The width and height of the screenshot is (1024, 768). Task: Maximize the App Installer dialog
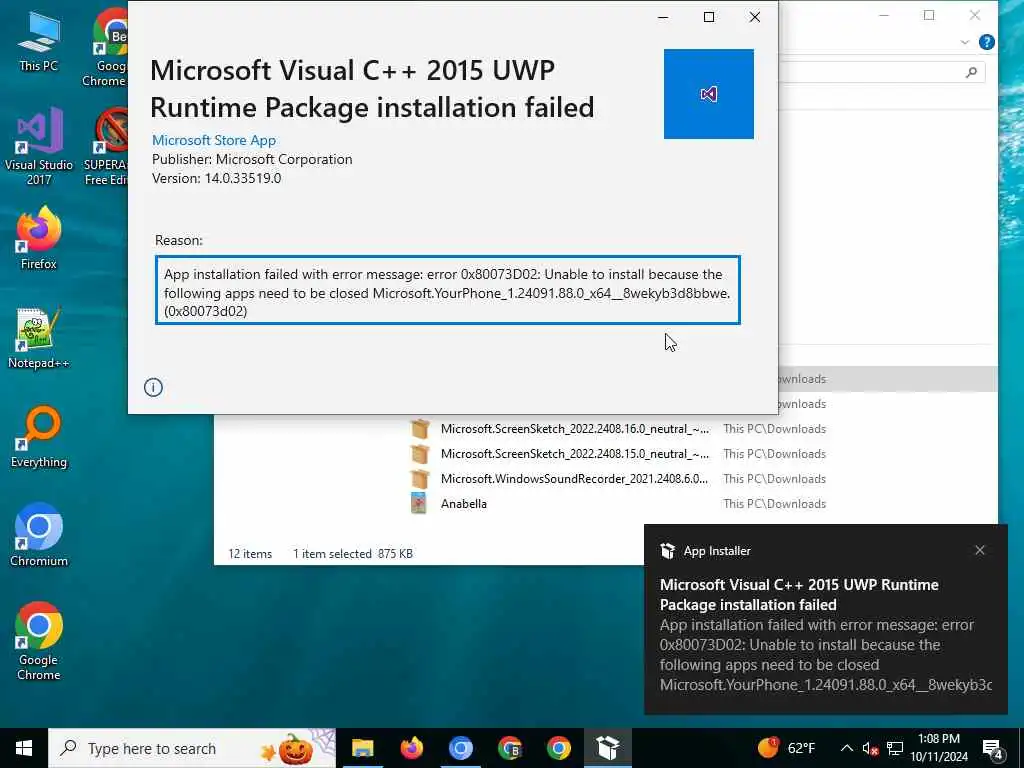pyautogui.click(x=709, y=17)
